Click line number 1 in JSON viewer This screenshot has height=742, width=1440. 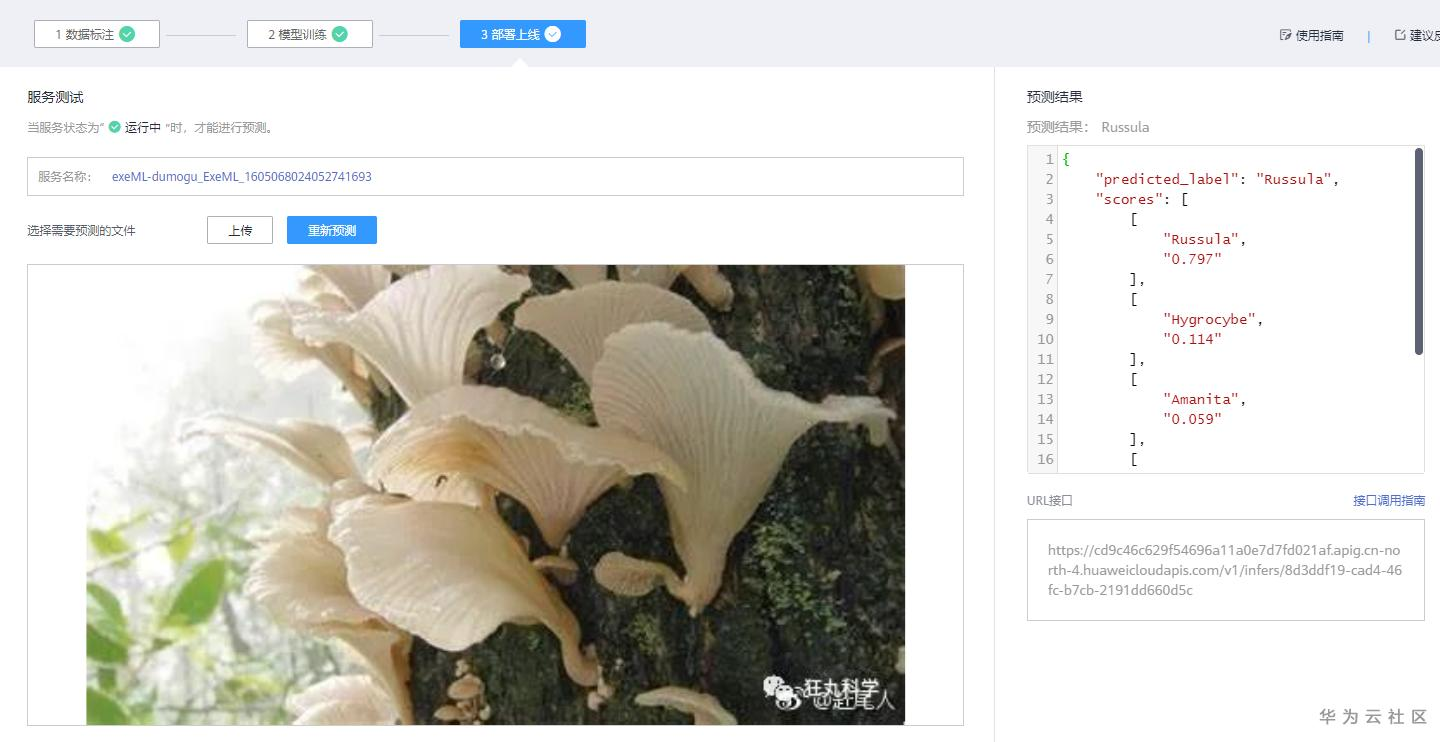coord(1048,159)
